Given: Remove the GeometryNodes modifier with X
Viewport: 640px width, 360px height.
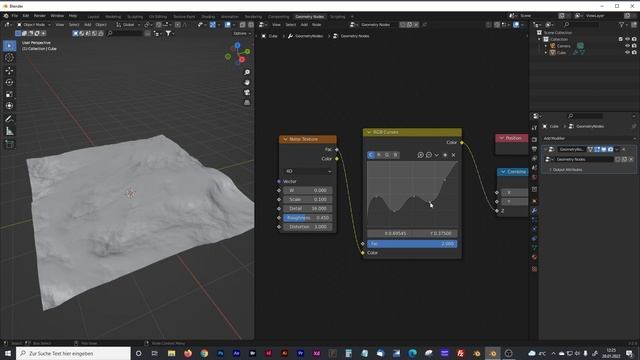Looking at the screenshot, I should pos(624,149).
